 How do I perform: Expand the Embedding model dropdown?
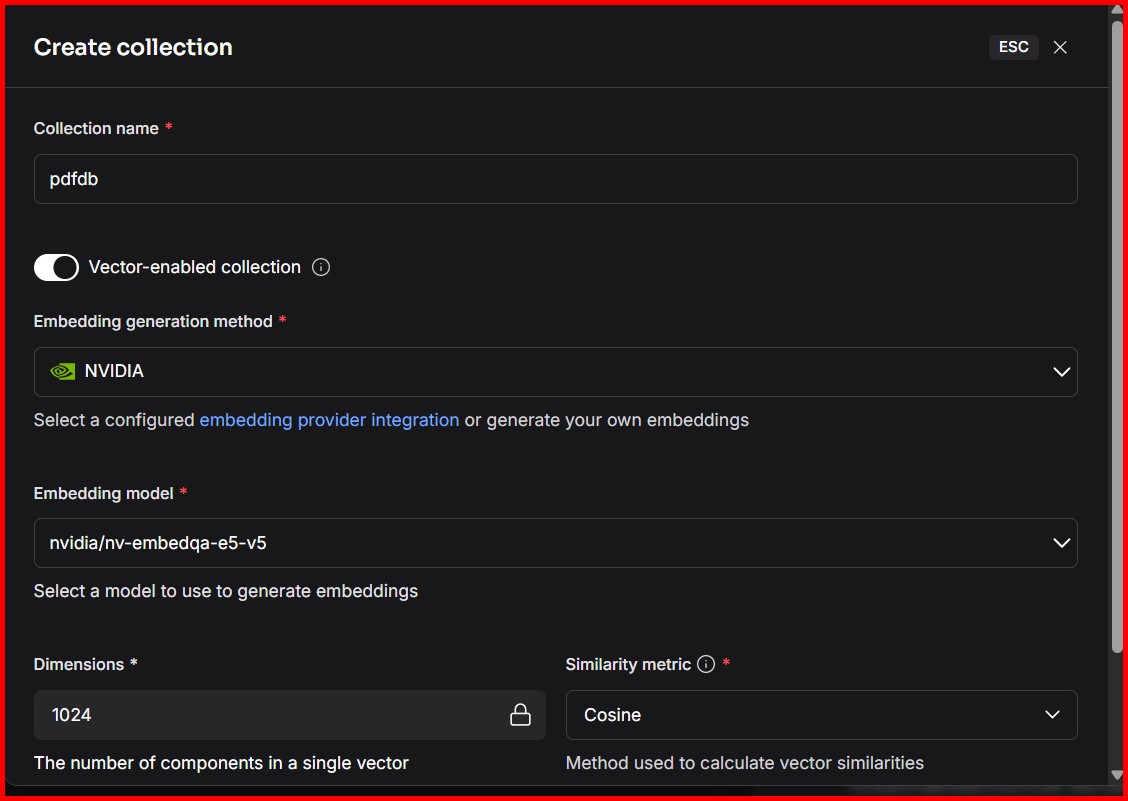tap(555, 543)
